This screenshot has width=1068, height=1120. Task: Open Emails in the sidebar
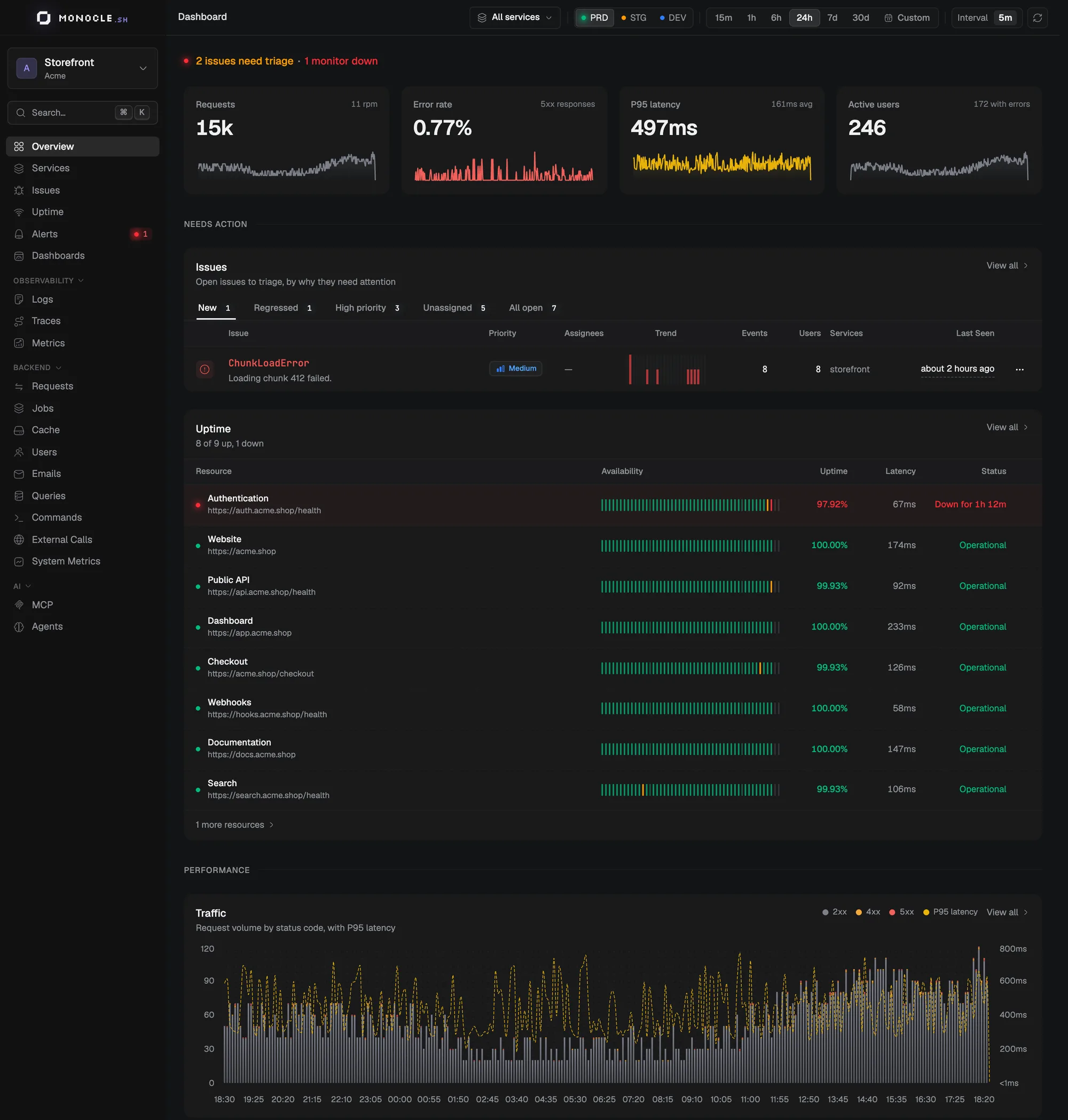pyautogui.click(x=83, y=474)
